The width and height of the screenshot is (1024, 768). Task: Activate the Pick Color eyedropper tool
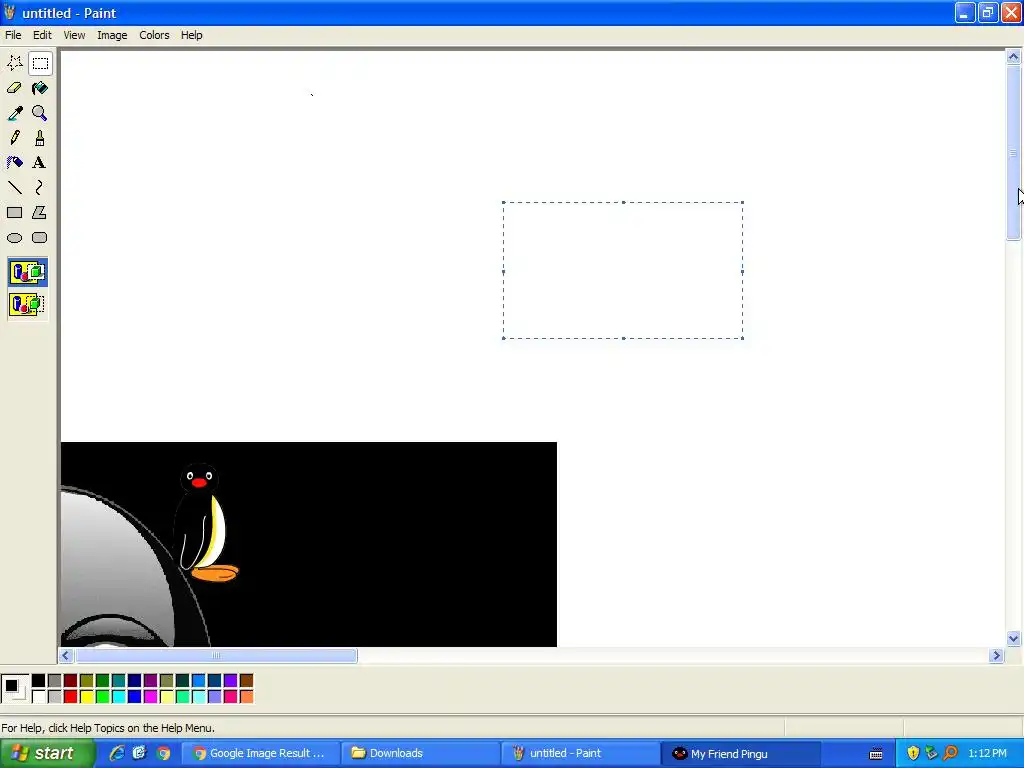click(15, 113)
